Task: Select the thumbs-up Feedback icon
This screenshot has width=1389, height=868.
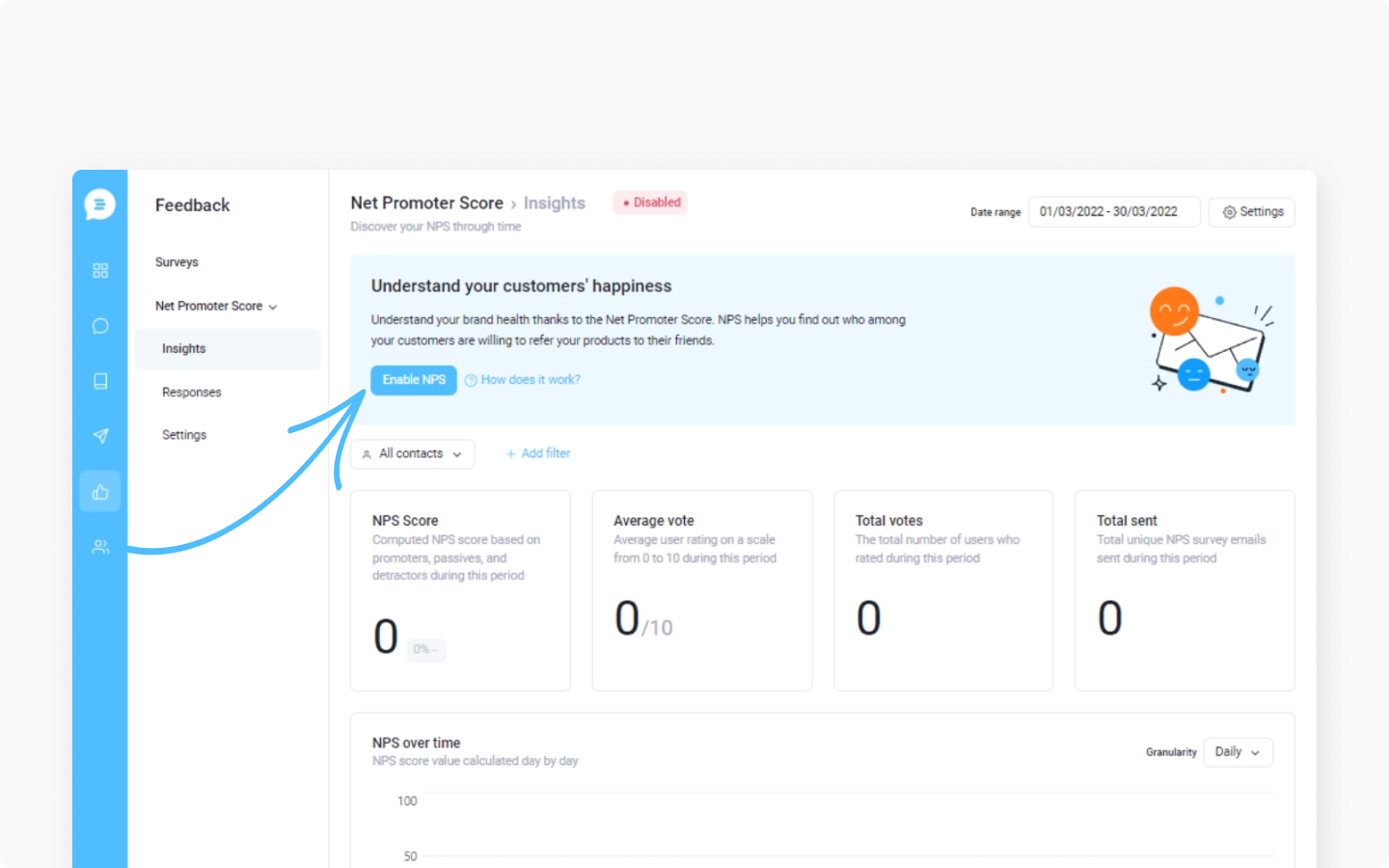Action: click(x=100, y=492)
